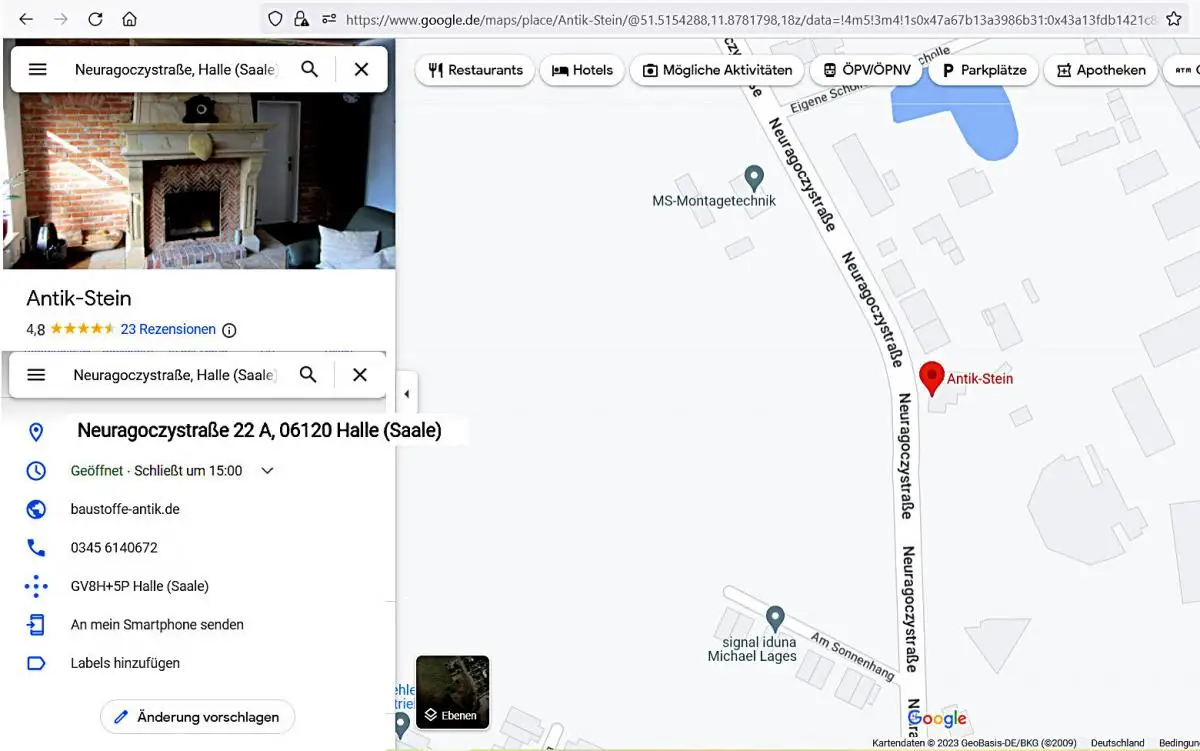Click the info icon beside the reviews count
The height and width of the screenshot is (751, 1200).
(229, 330)
